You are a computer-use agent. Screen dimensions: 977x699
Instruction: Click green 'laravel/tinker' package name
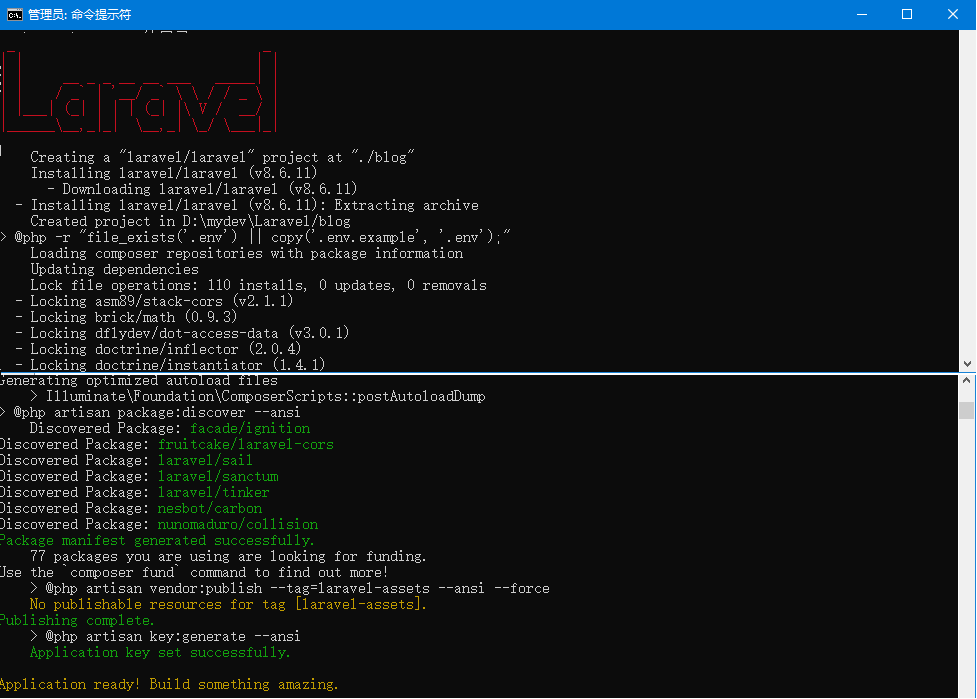point(214,492)
